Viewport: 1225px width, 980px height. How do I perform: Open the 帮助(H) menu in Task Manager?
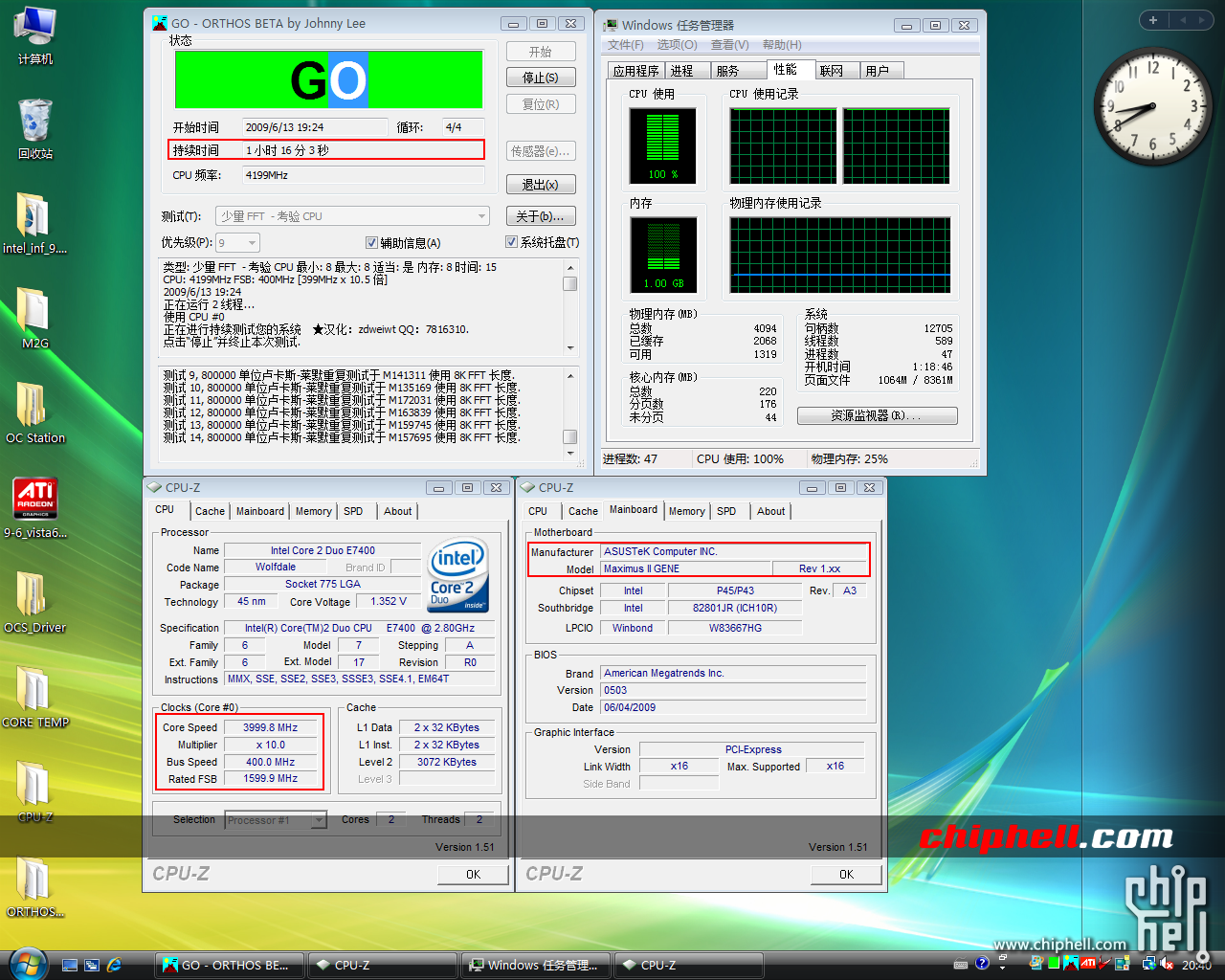tap(782, 45)
